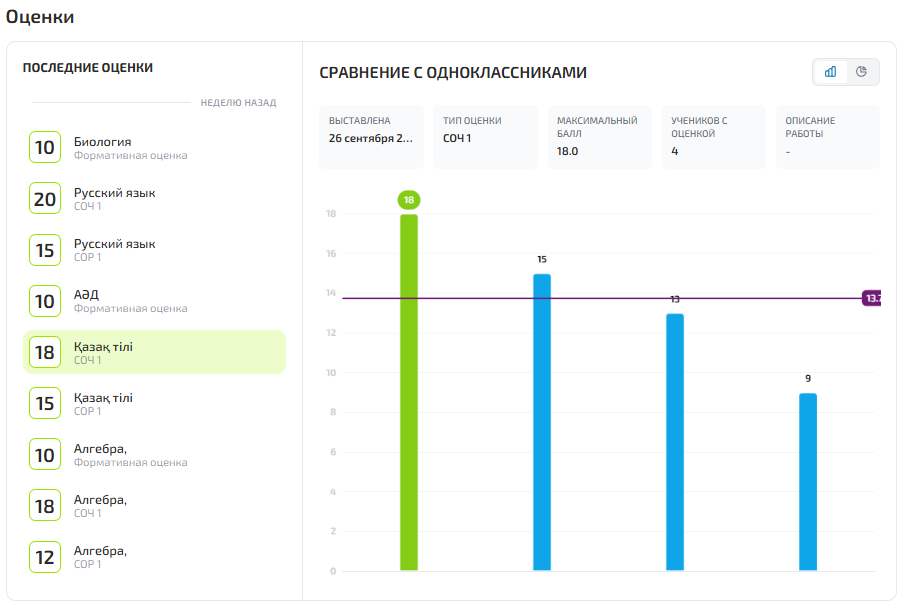Switch to bar chart view
The height and width of the screenshot is (609, 907).
pyautogui.click(x=830, y=72)
